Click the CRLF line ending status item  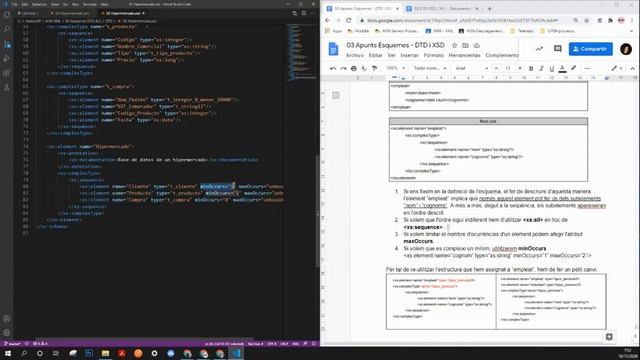pos(284,344)
